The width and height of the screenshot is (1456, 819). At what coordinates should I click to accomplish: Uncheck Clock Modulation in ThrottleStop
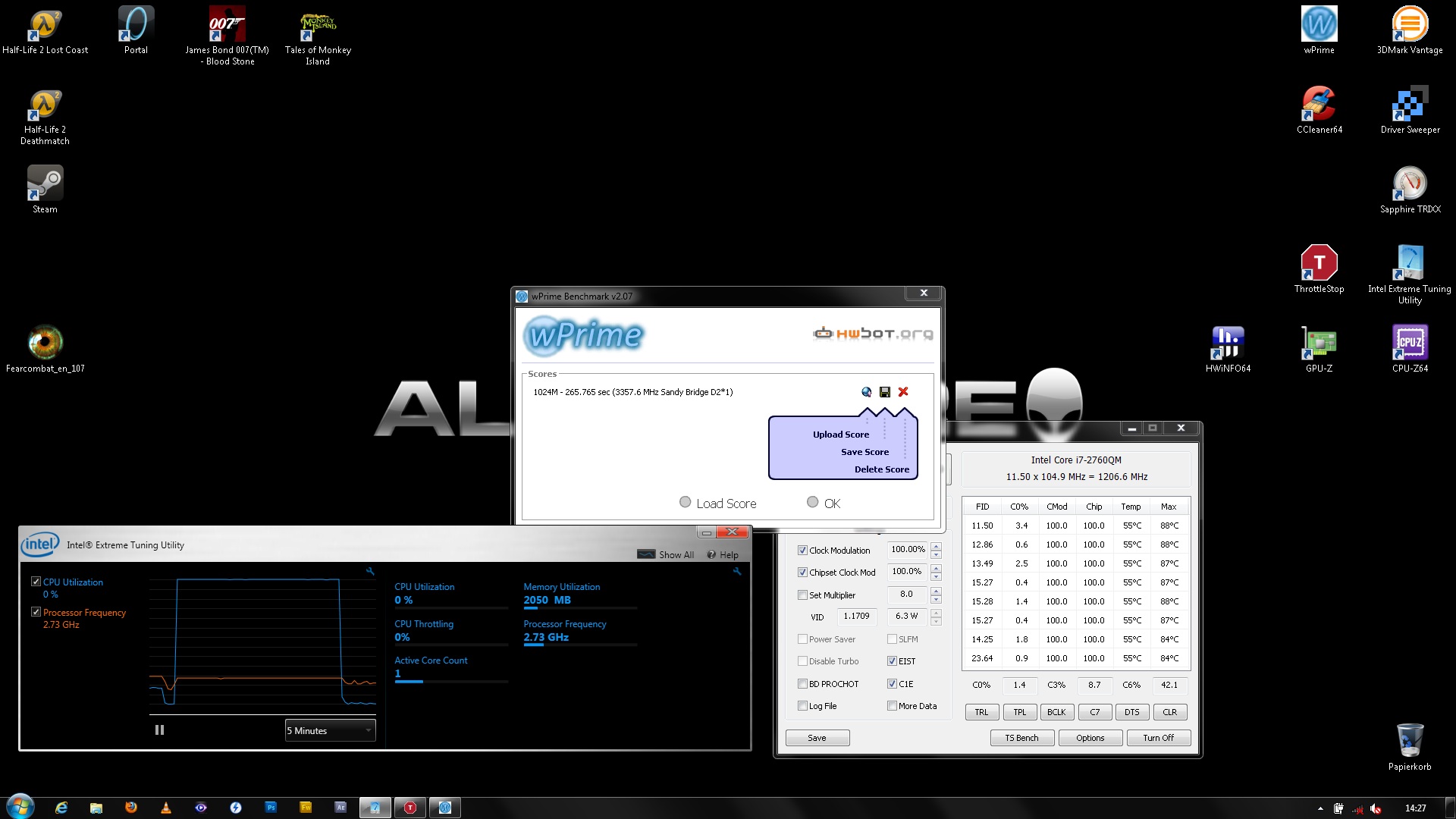pyautogui.click(x=802, y=551)
